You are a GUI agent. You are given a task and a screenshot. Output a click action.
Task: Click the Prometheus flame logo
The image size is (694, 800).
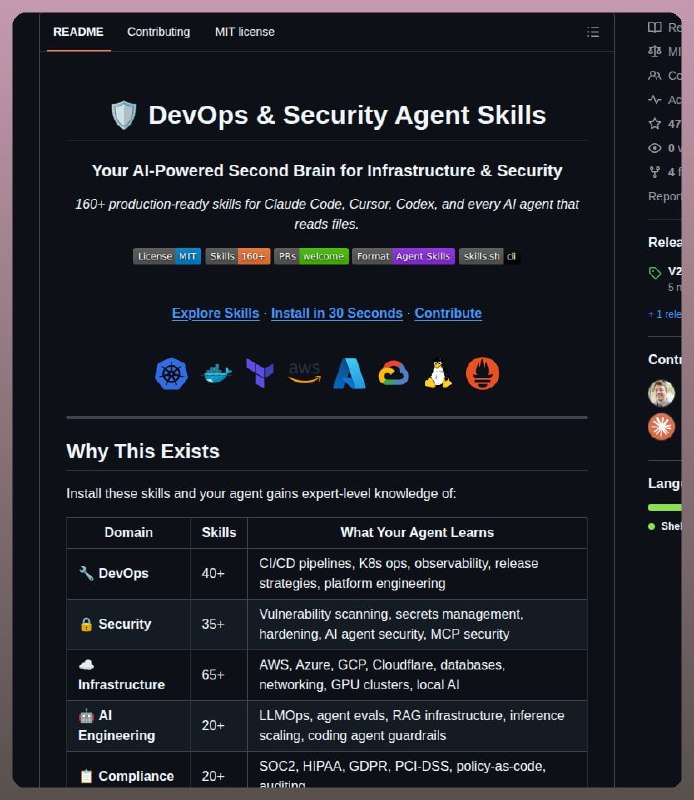482,373
